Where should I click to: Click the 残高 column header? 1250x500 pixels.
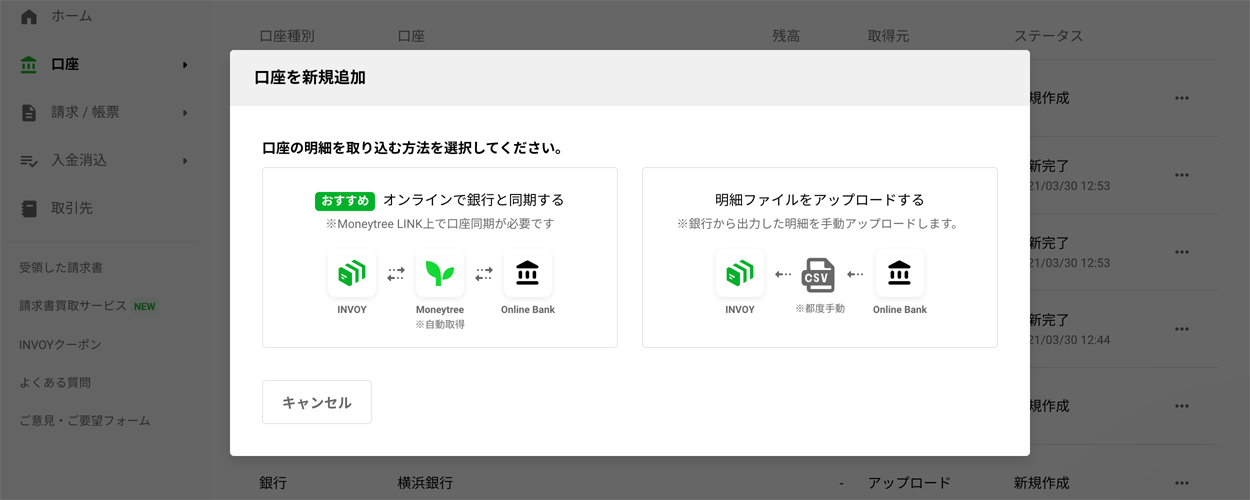pyautogui.click(x=786, y=36)
